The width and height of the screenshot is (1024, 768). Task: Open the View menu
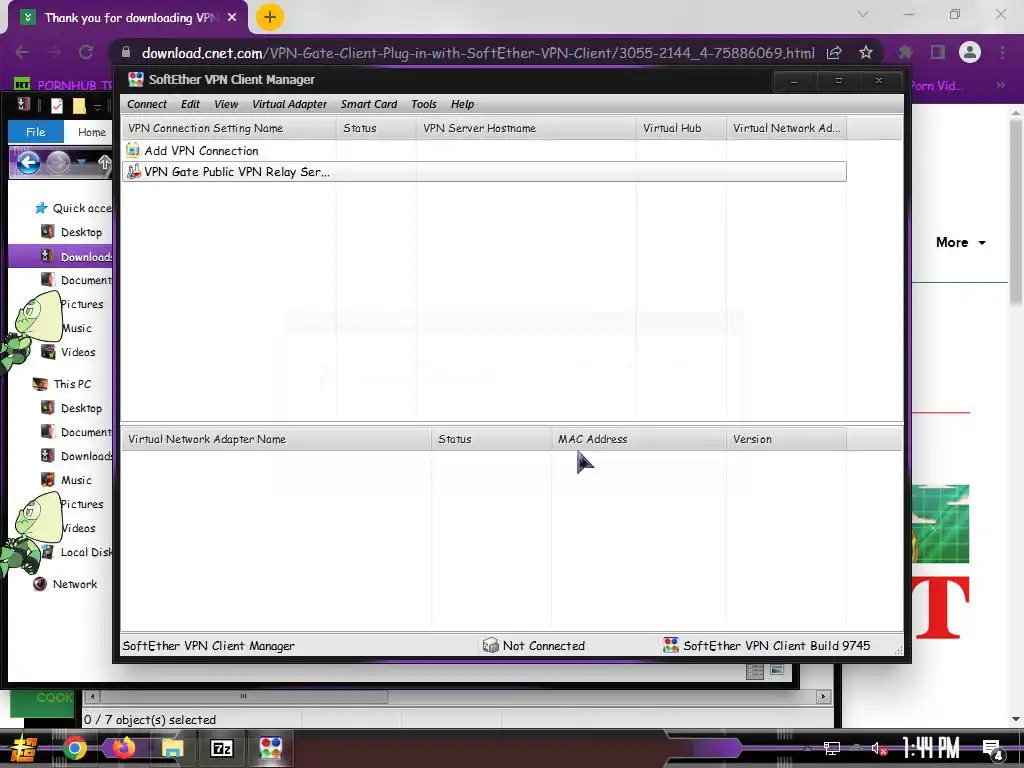(226, 104)
